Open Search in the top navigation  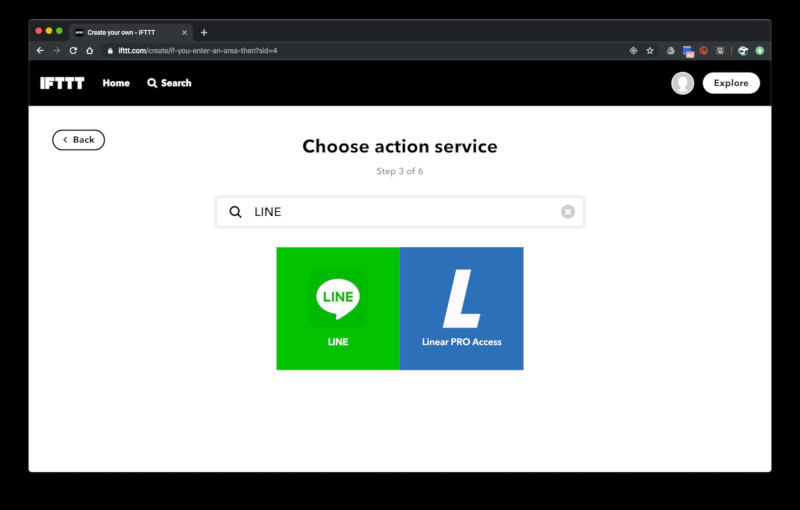(x=169, y=83)
